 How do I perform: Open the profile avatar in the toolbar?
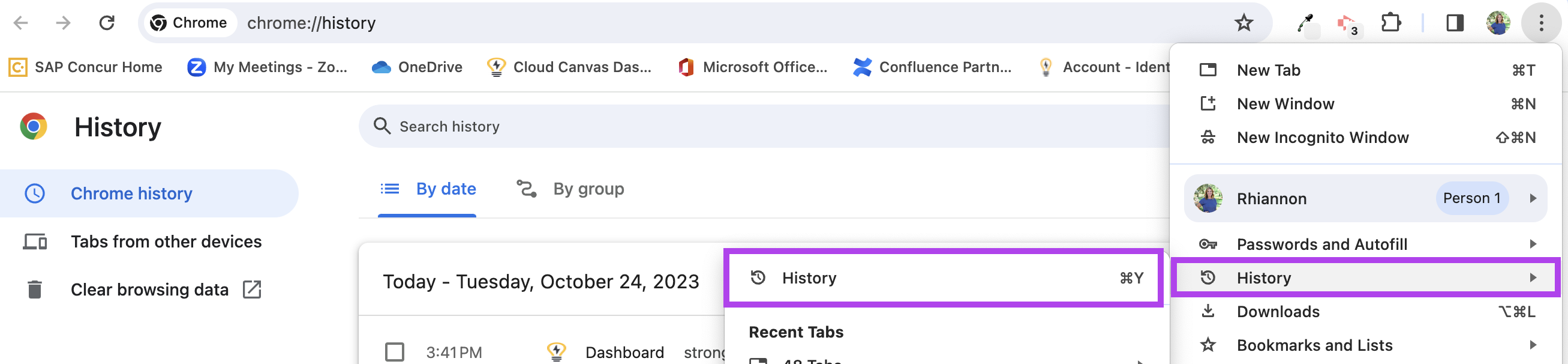pyautogui.click(x=1498, y=23)
